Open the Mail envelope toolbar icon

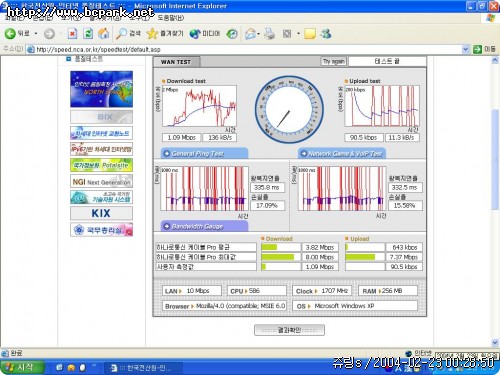click(250, 33)
